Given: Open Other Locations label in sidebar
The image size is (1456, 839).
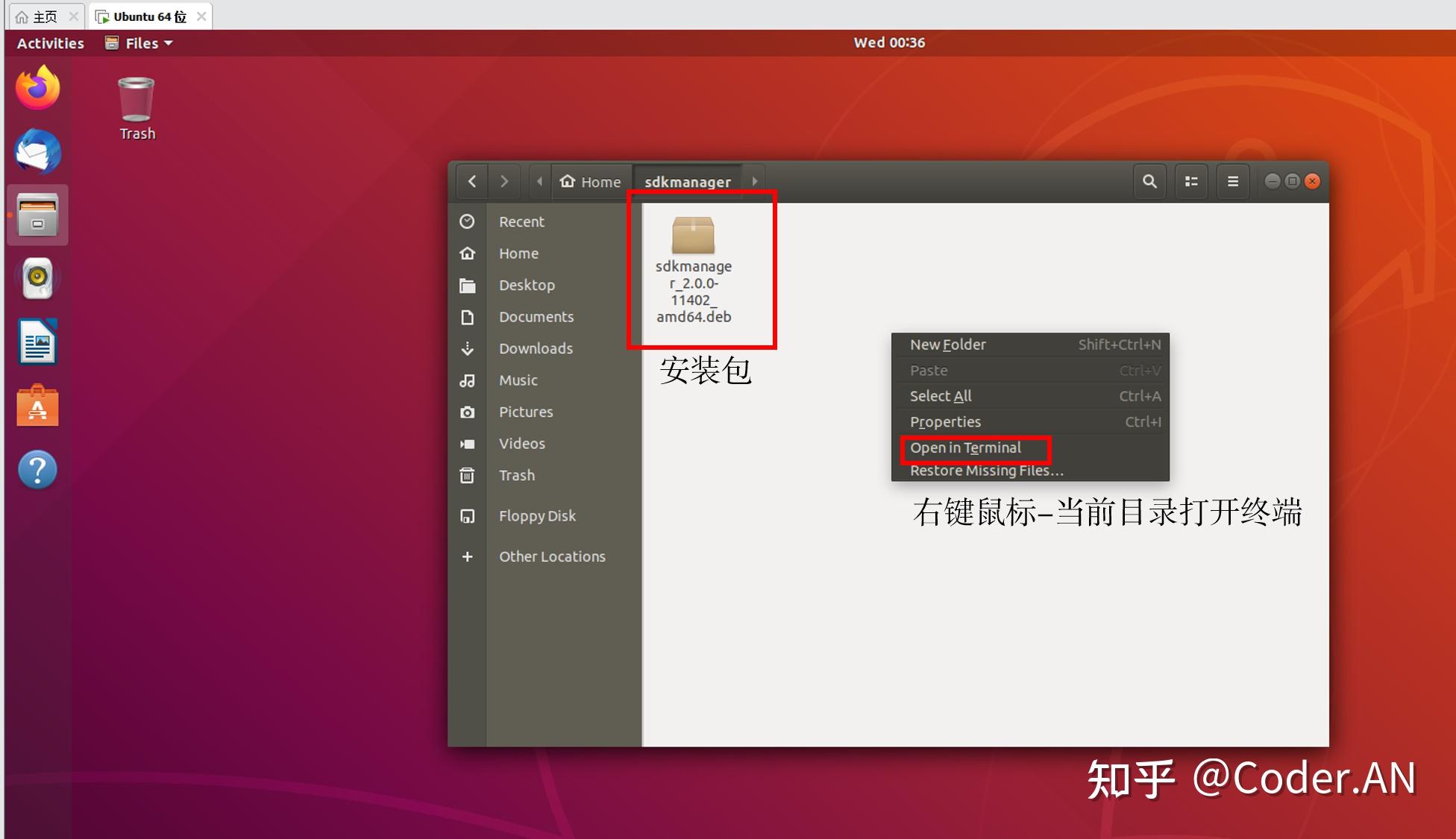Looking at the screenshot, I should pyautogui.click(x=552, y=556).
